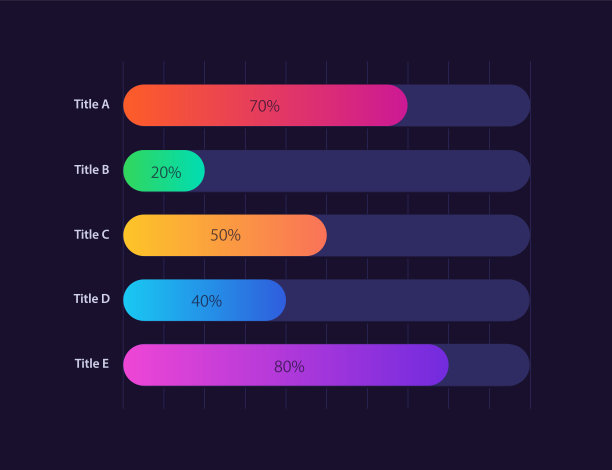Click the unfilled track of Title A bar
The image size is (612, 470).
(468, 106)
